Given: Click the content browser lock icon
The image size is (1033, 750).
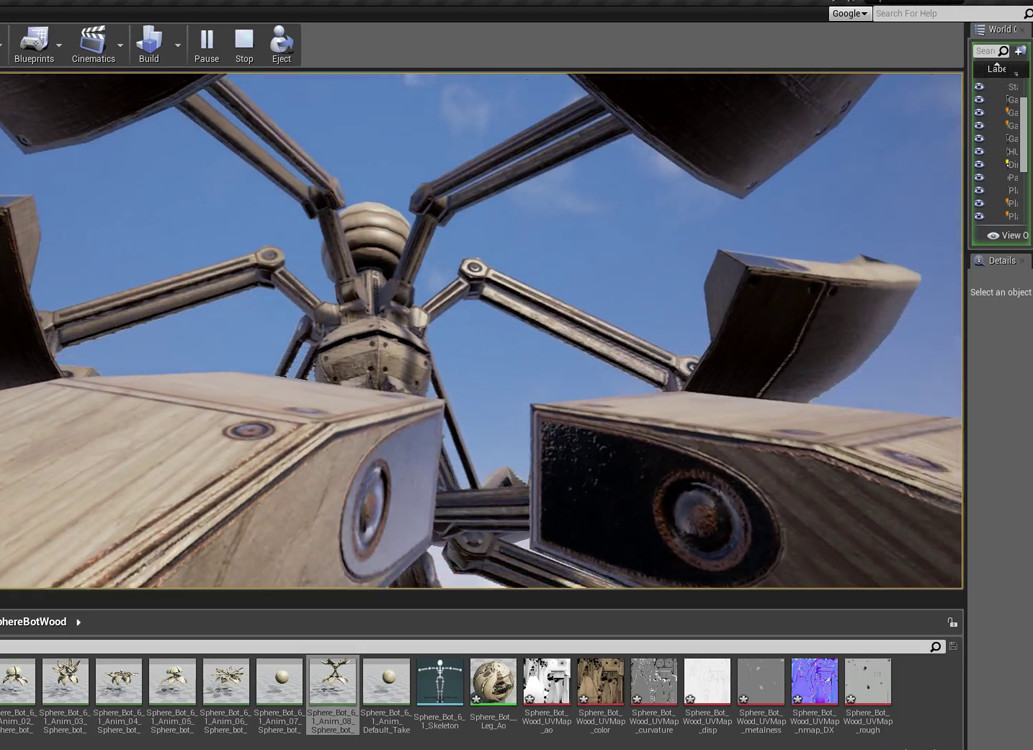Looking at the screenshot, I should [x=952, y=621].
